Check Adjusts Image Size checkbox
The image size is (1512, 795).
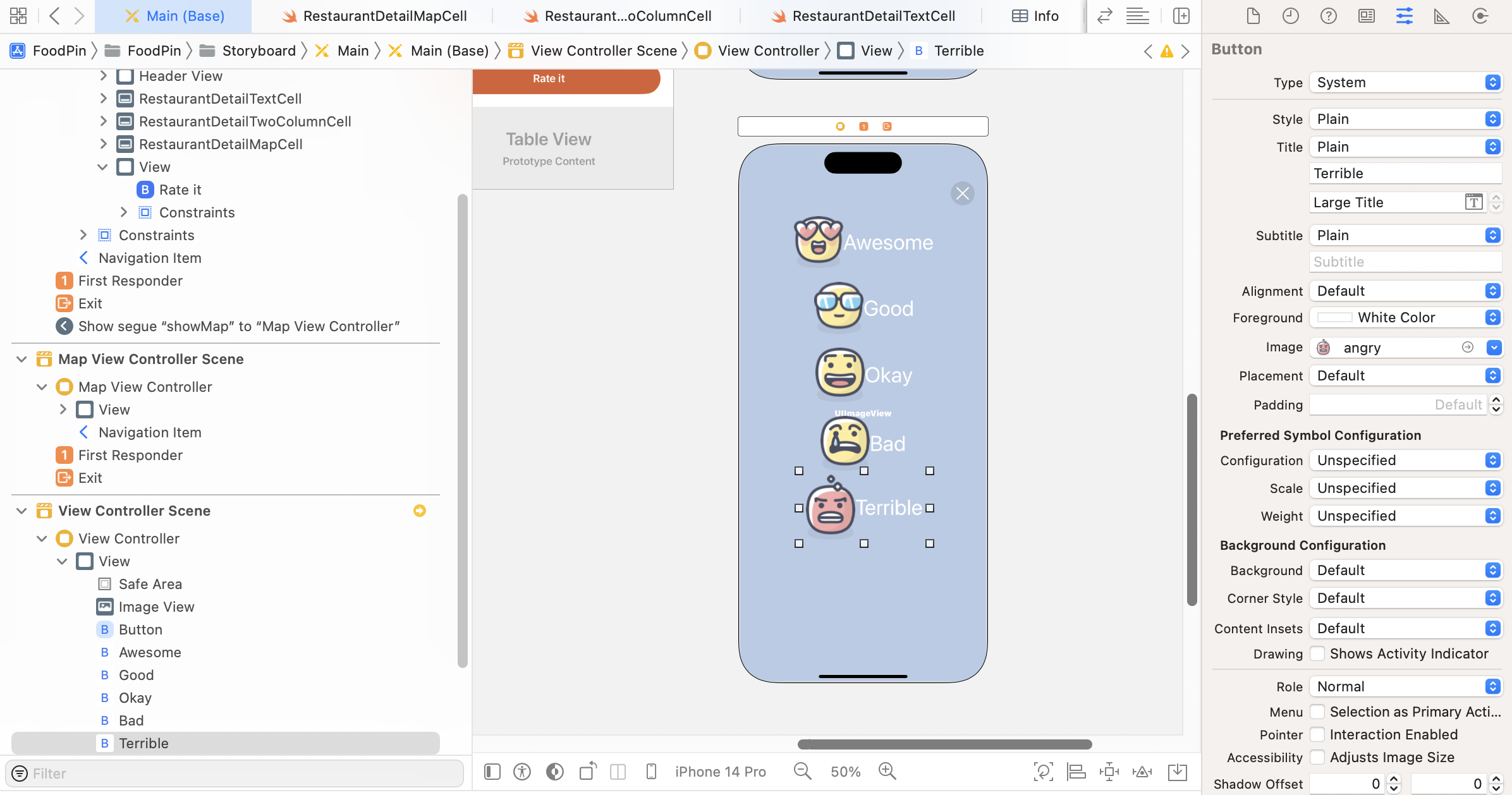1317,757
